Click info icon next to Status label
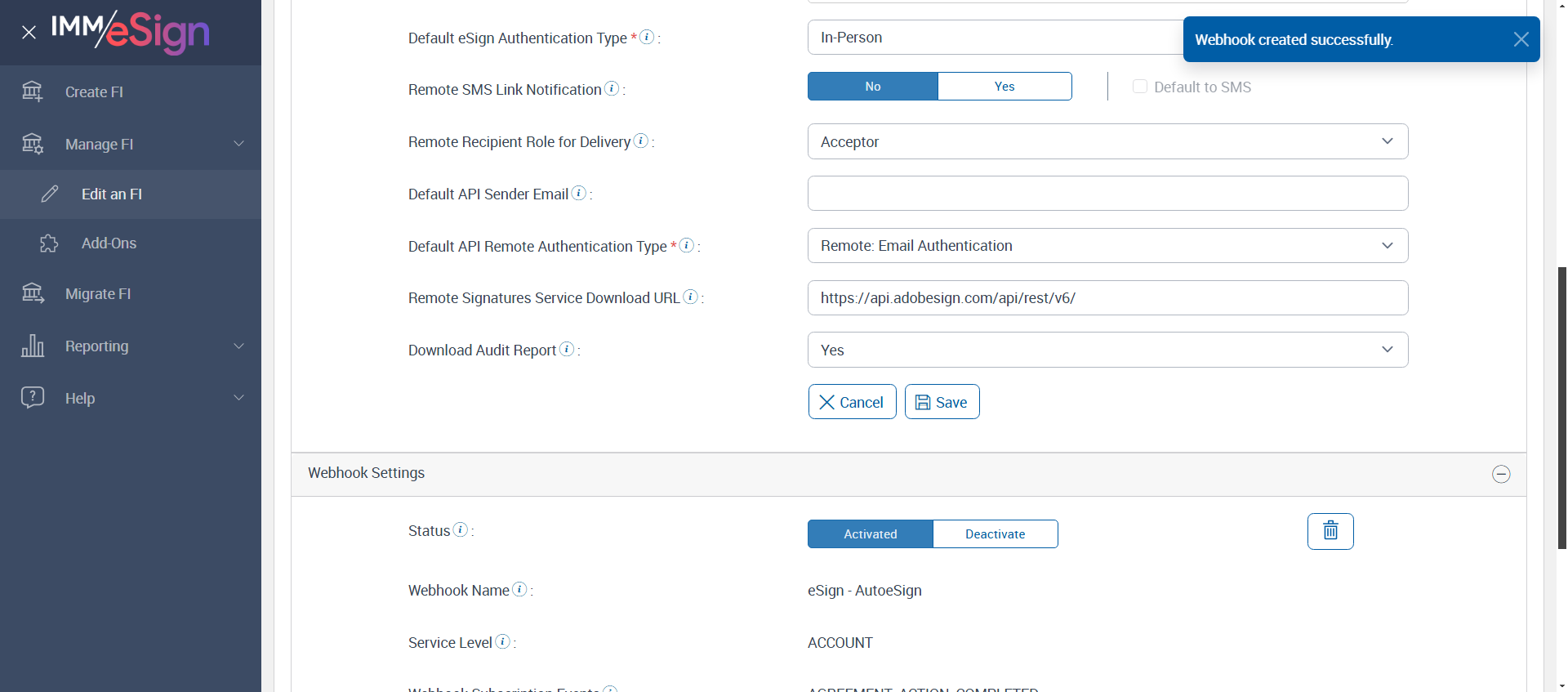The height and width of the screenshot is (692, 1568). click(x=461, y=529)
